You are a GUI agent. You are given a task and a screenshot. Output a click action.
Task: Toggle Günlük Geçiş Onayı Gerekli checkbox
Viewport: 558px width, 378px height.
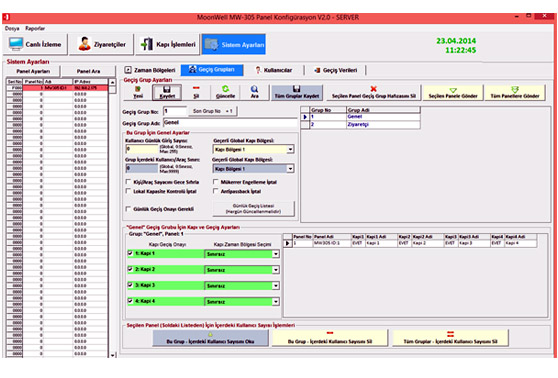[128, 209]
